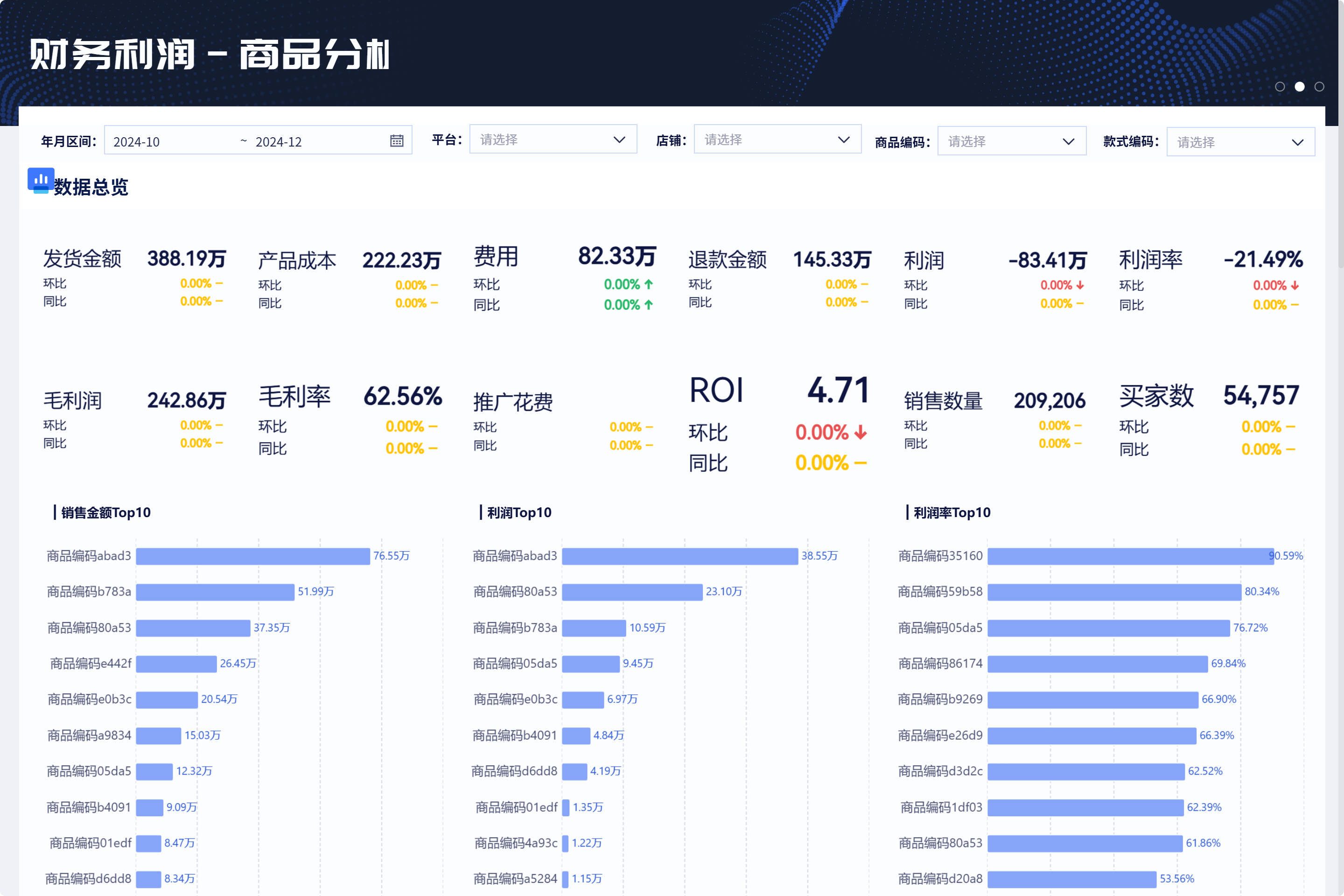Click the 毛利润 value 242.86万
Screen dimensions: 1344x896
coord(187,400)
